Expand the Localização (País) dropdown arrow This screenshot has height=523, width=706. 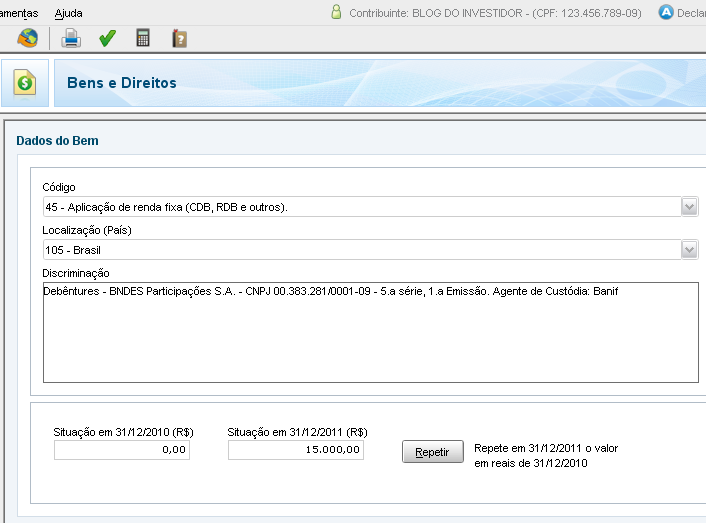pos(689,250)
